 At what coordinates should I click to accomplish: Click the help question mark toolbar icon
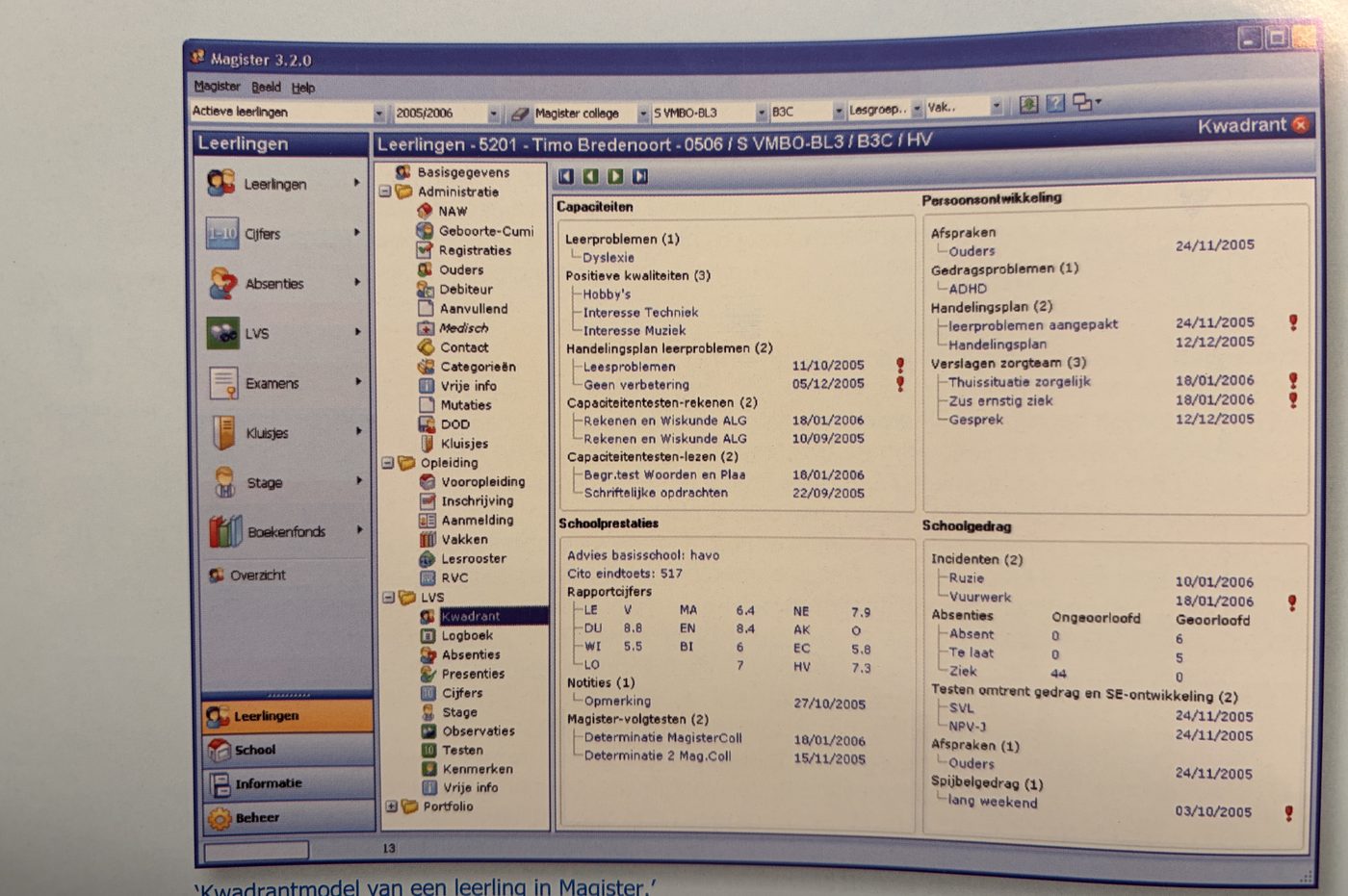click(x=1055, y=103)
